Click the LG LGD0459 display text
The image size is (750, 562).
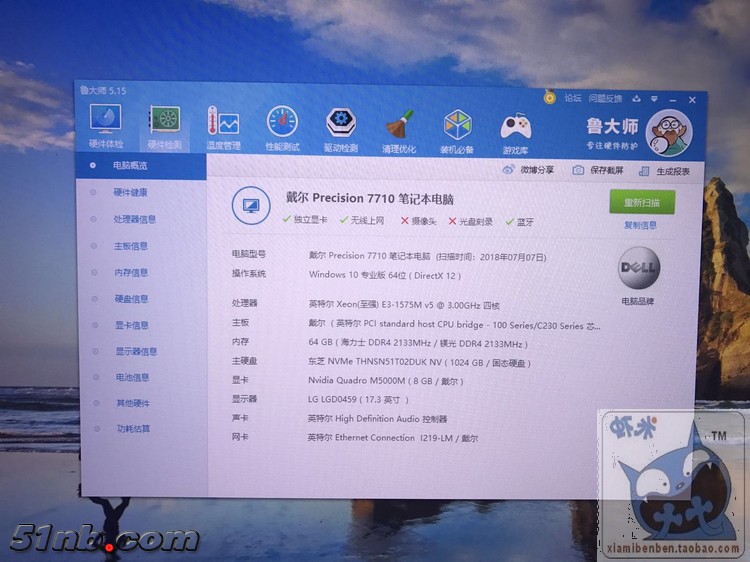[358, 399]
